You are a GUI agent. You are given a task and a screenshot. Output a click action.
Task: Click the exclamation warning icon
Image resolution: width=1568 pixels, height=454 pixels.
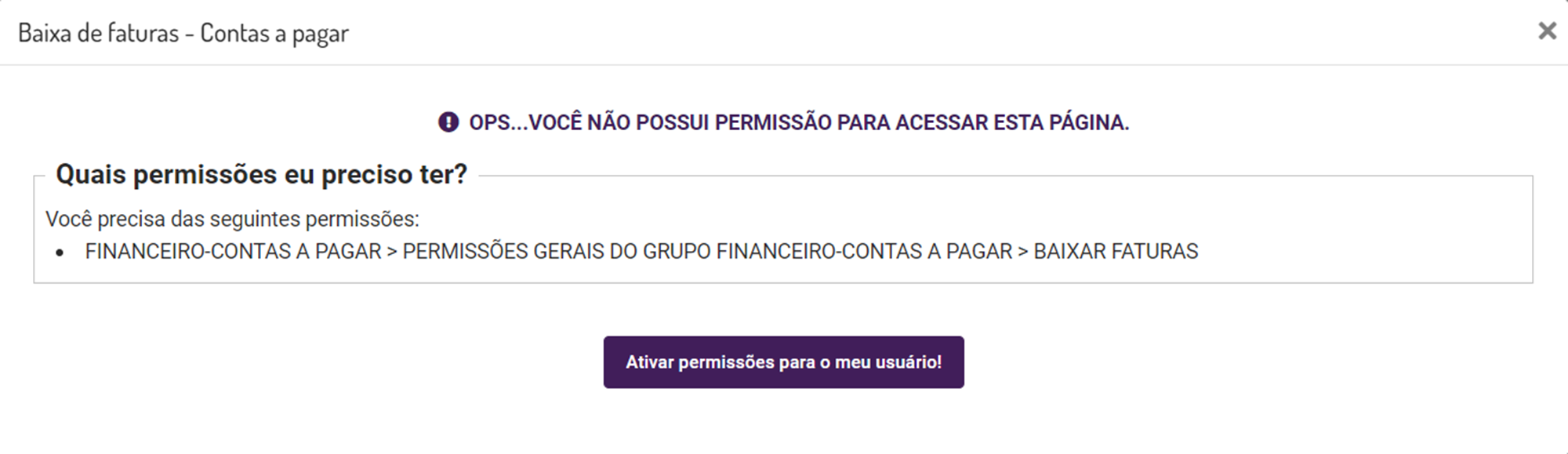448,122
